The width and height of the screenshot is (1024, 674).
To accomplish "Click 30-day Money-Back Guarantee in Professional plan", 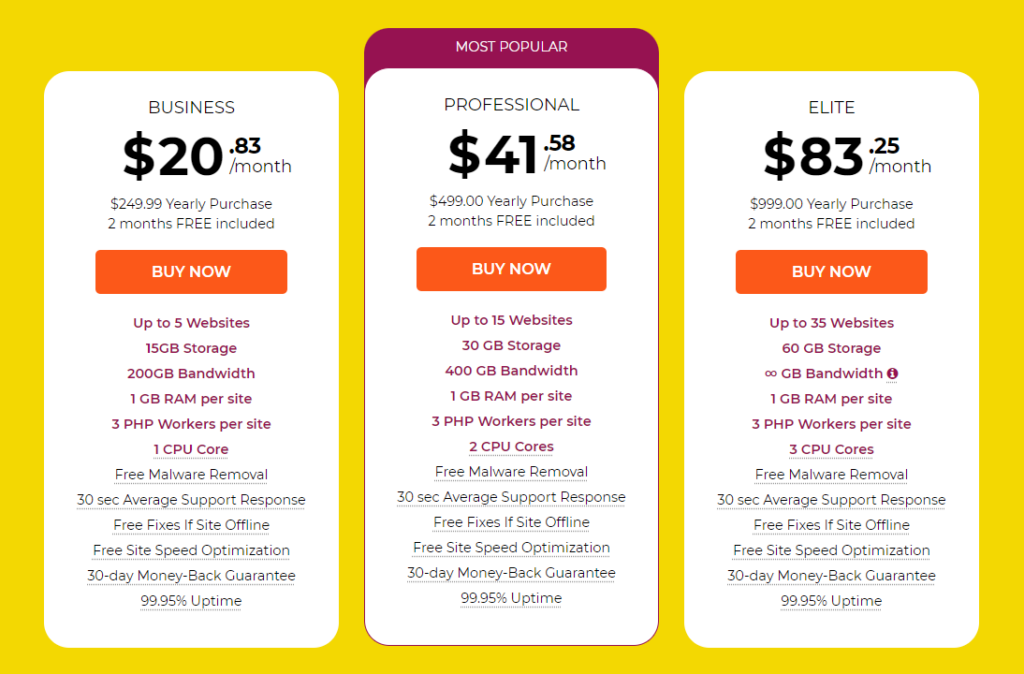I will click(511, 573).
